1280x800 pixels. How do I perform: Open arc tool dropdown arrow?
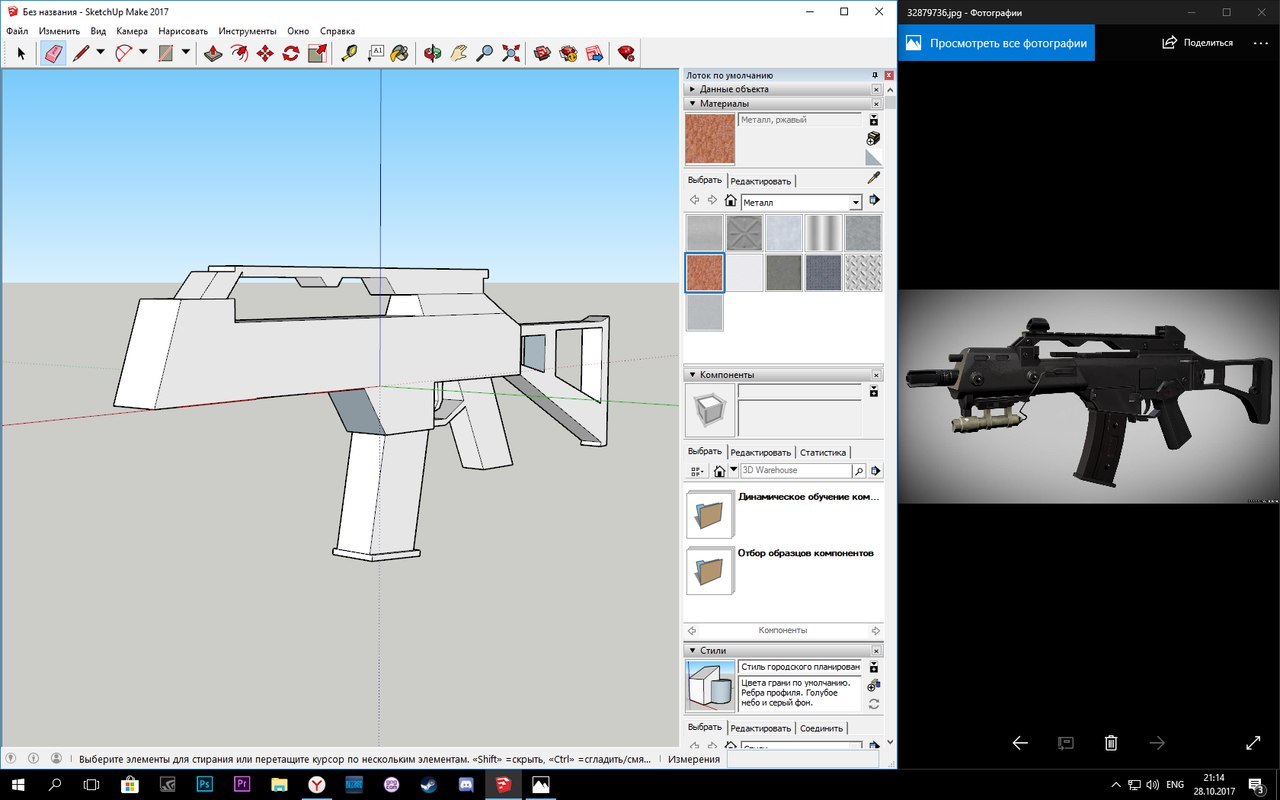(x=143, y=53)
